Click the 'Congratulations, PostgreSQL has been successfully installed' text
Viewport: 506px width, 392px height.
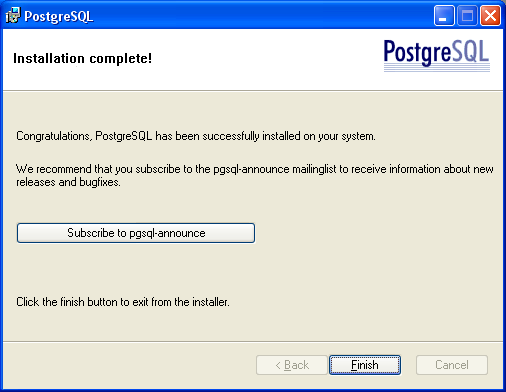click(196, 136)
